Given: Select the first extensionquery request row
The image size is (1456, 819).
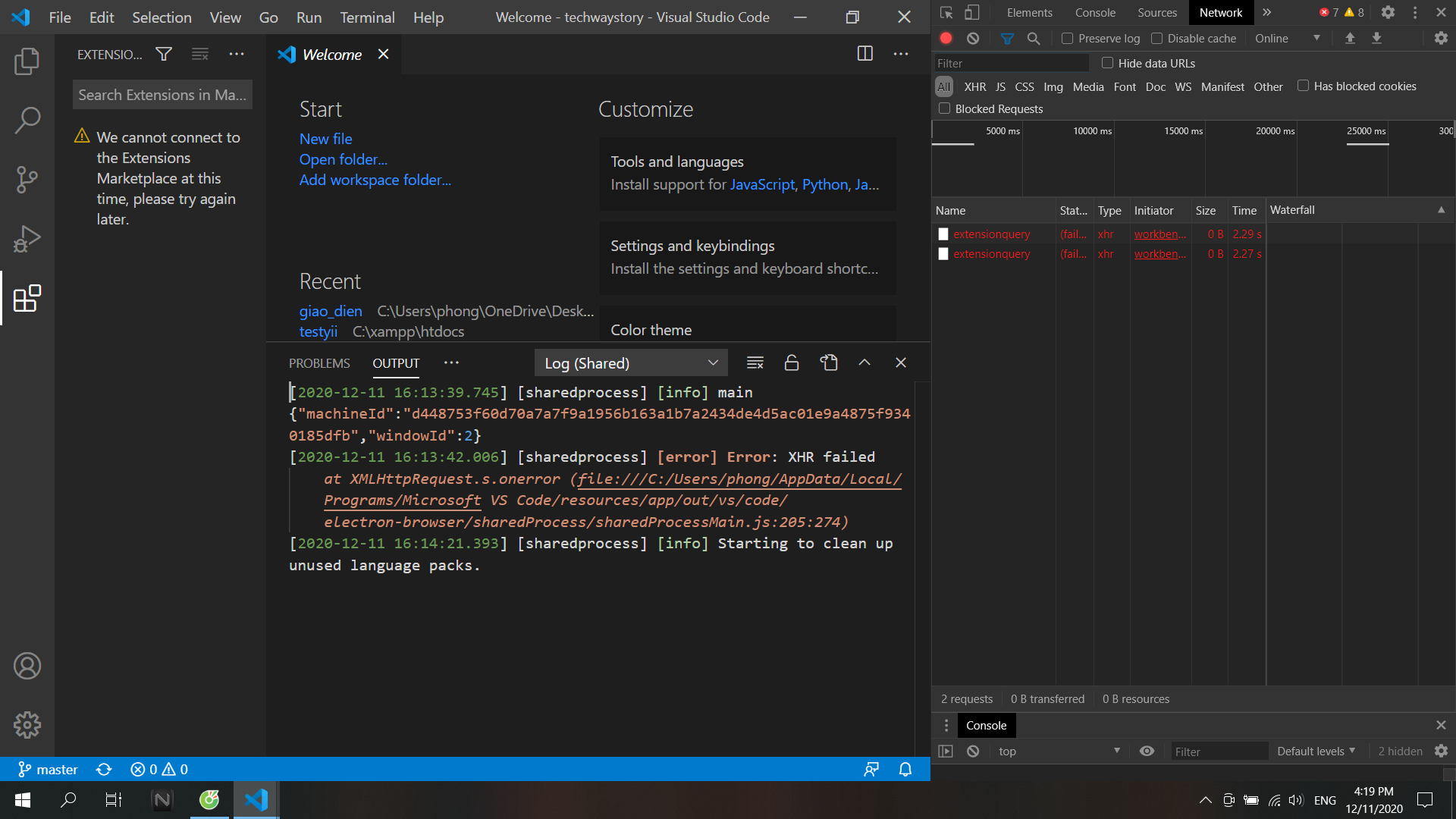Looking at the screenshot, I should tap(992, 234).
